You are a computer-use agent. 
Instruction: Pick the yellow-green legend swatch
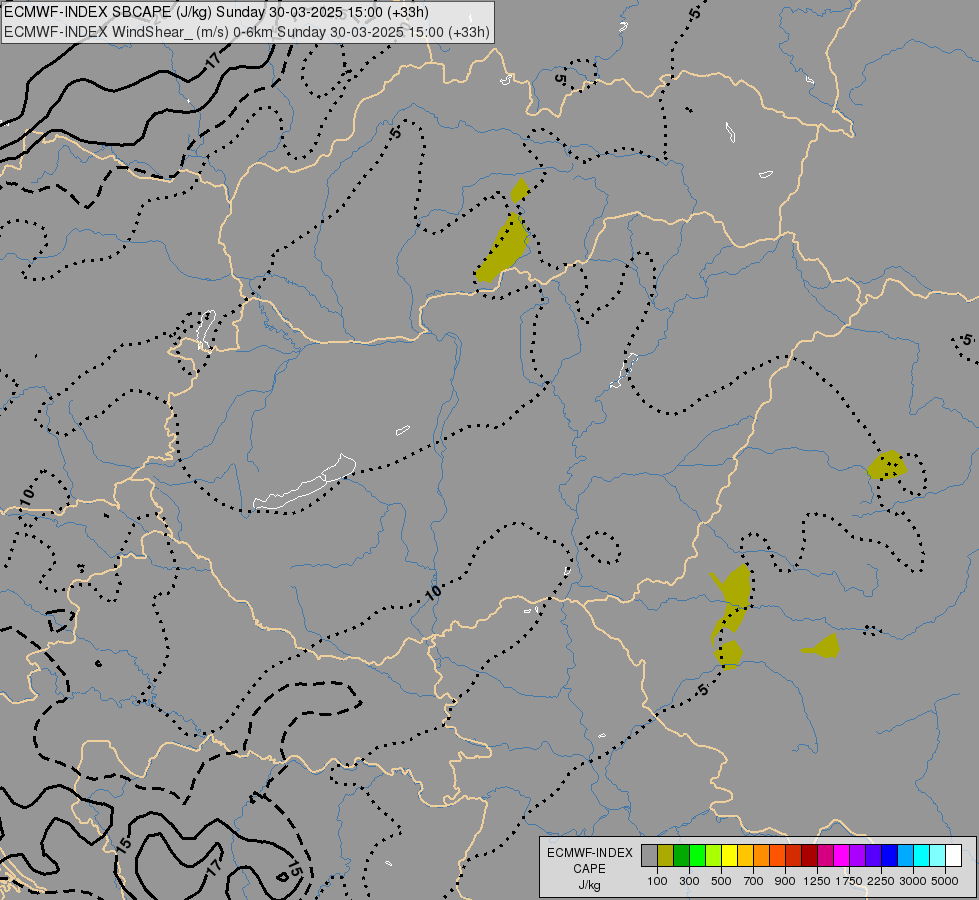point(713,855)
